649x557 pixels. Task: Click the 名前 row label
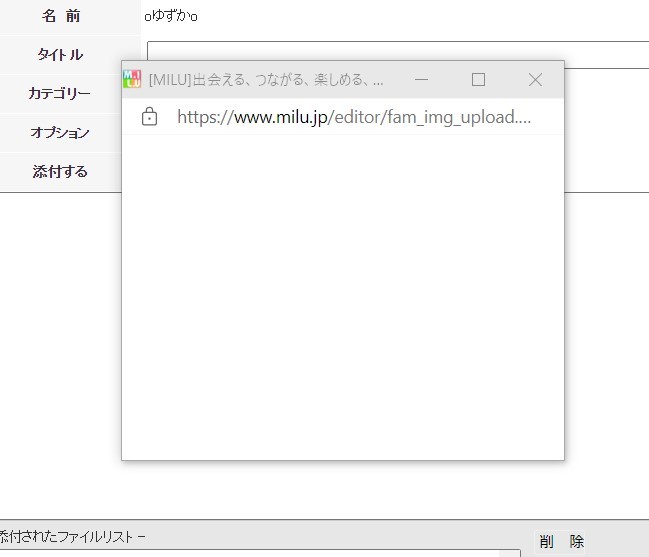(x=61, y=16)
